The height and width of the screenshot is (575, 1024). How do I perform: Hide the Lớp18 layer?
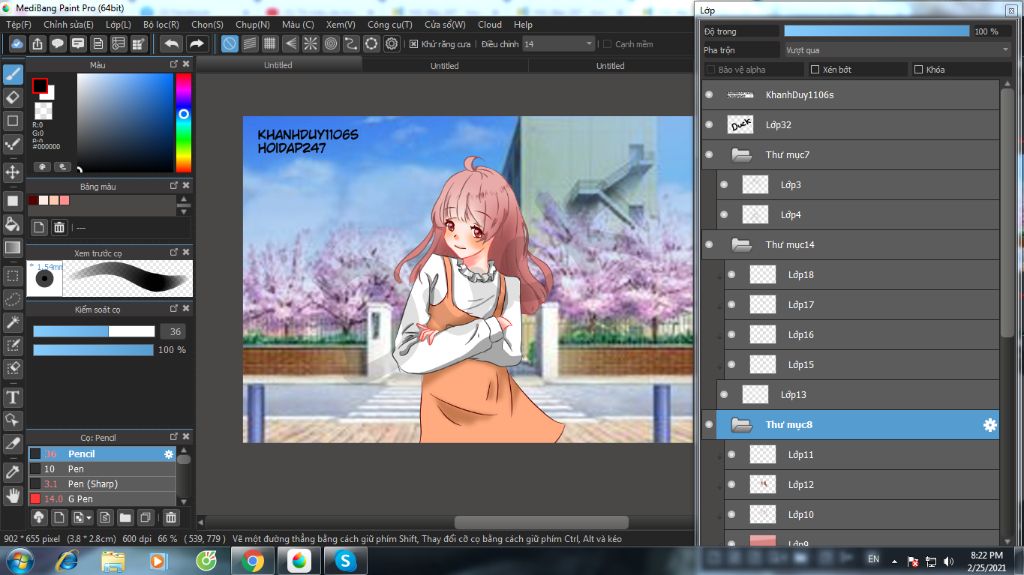click(x=731, y=274)
